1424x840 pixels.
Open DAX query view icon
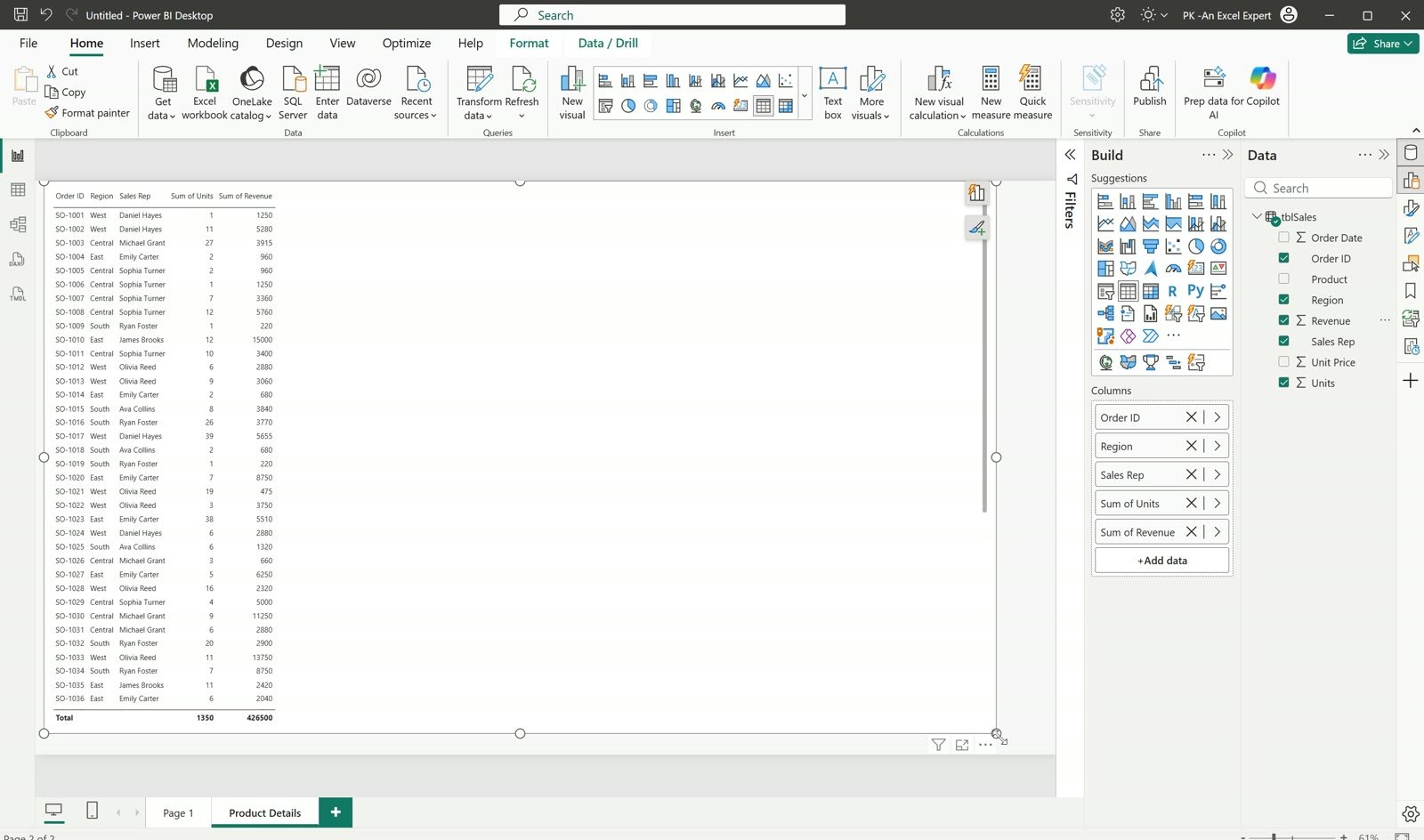click(18, 259)
